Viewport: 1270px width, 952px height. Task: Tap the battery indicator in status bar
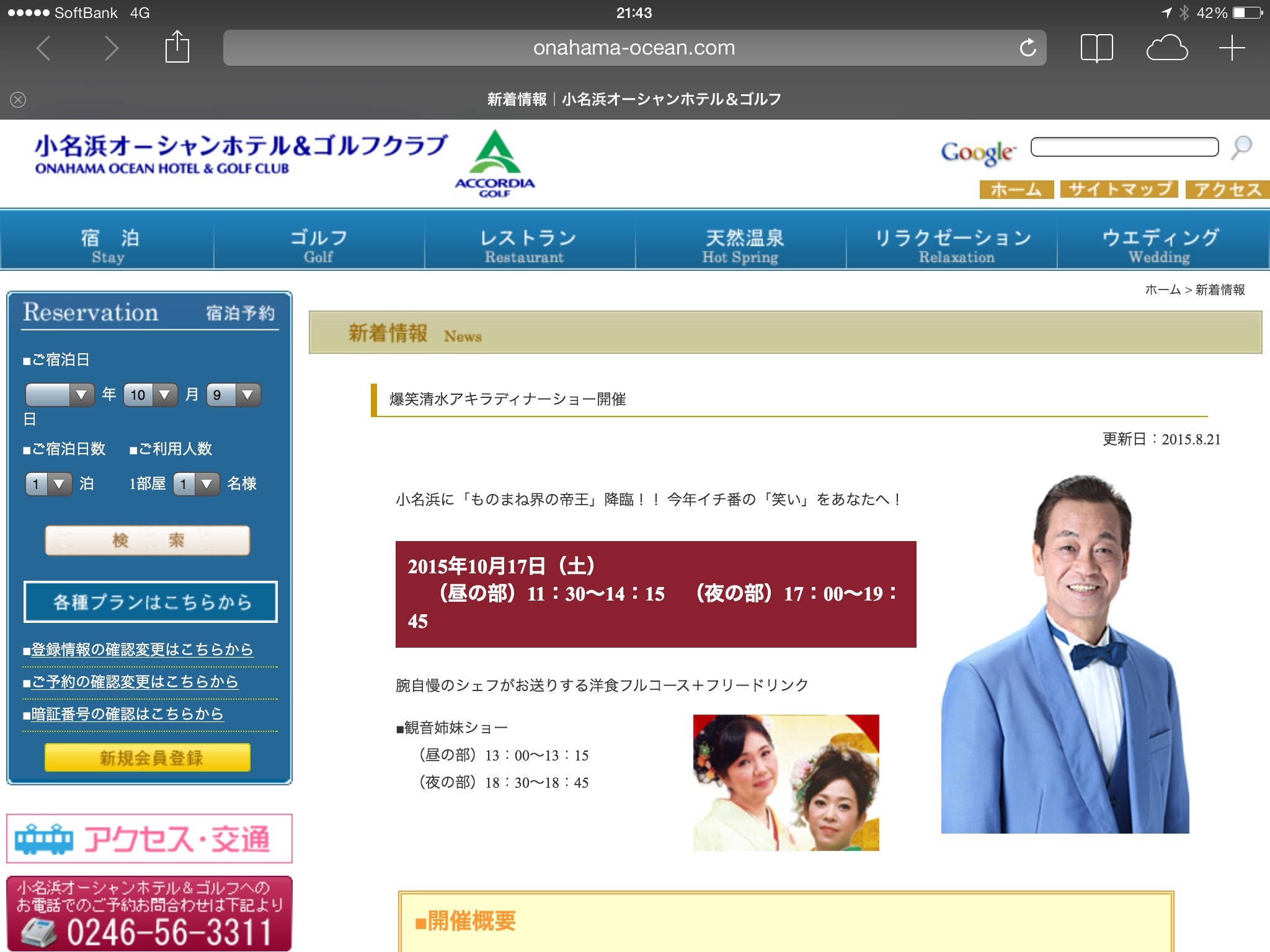pos(1248,12)
